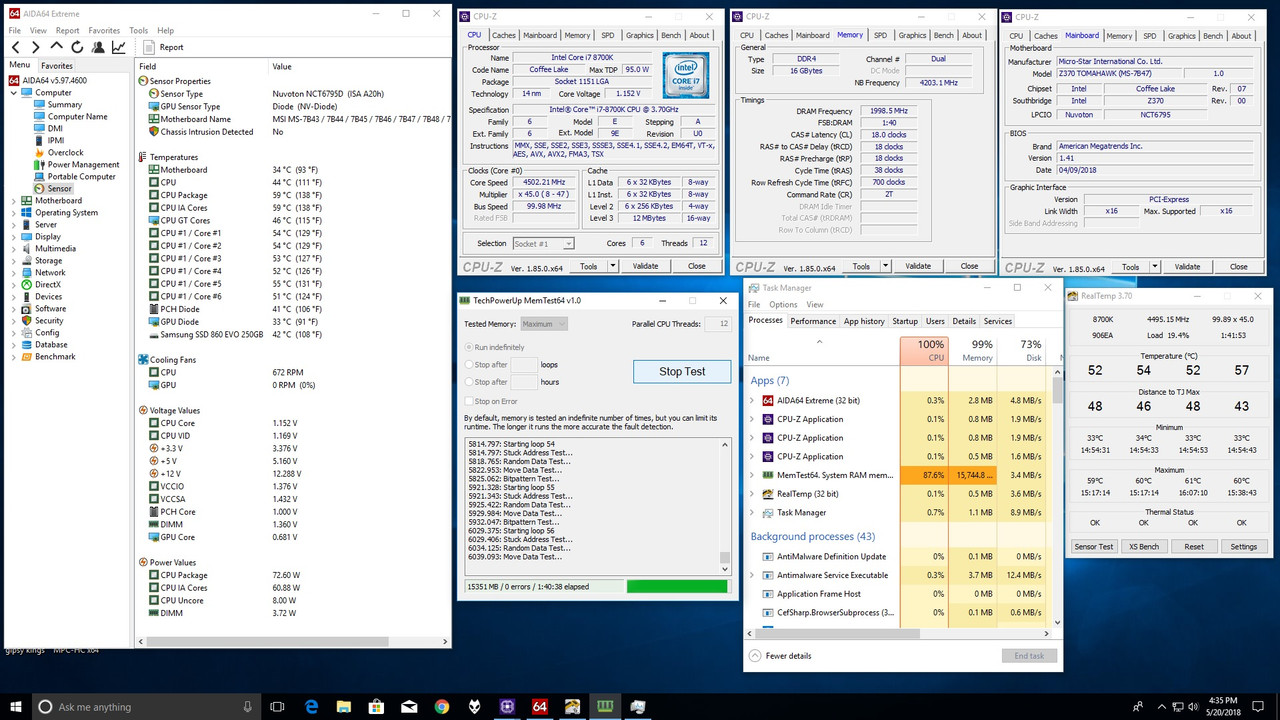Click the AIDA64 Back navigation arrow

16,47
